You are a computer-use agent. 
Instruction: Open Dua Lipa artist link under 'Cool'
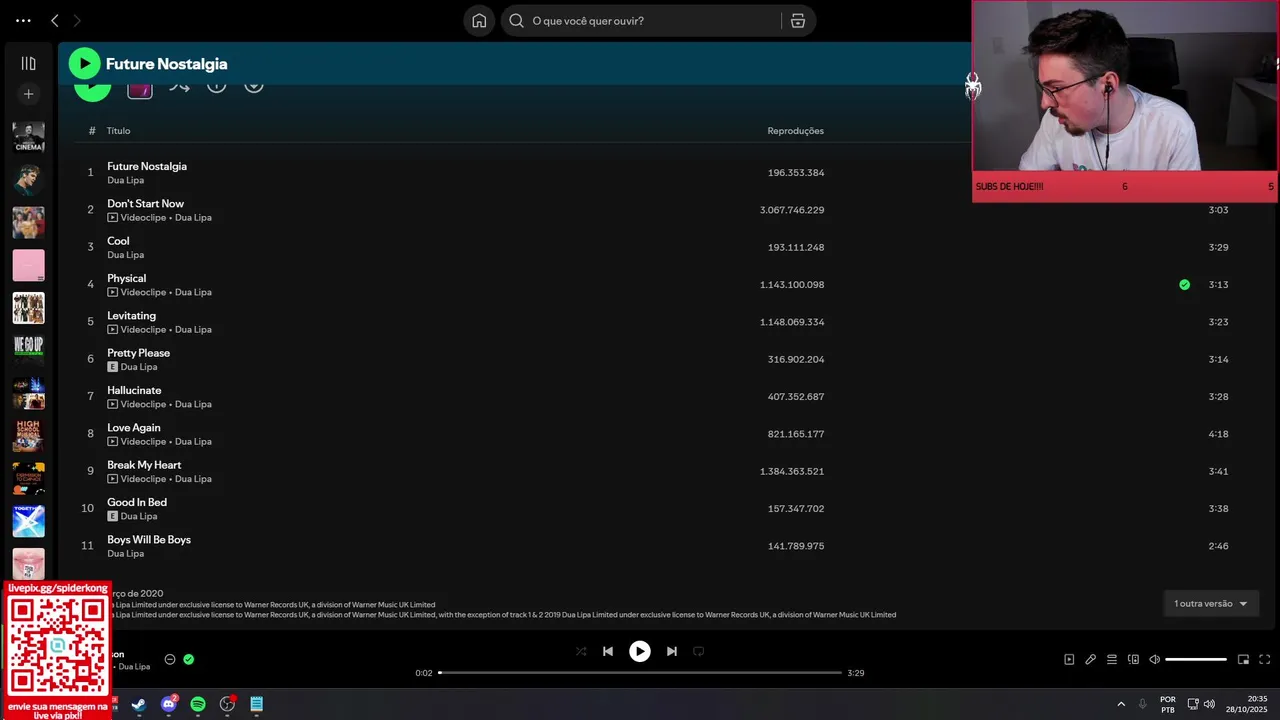click(x=125, y=255)
